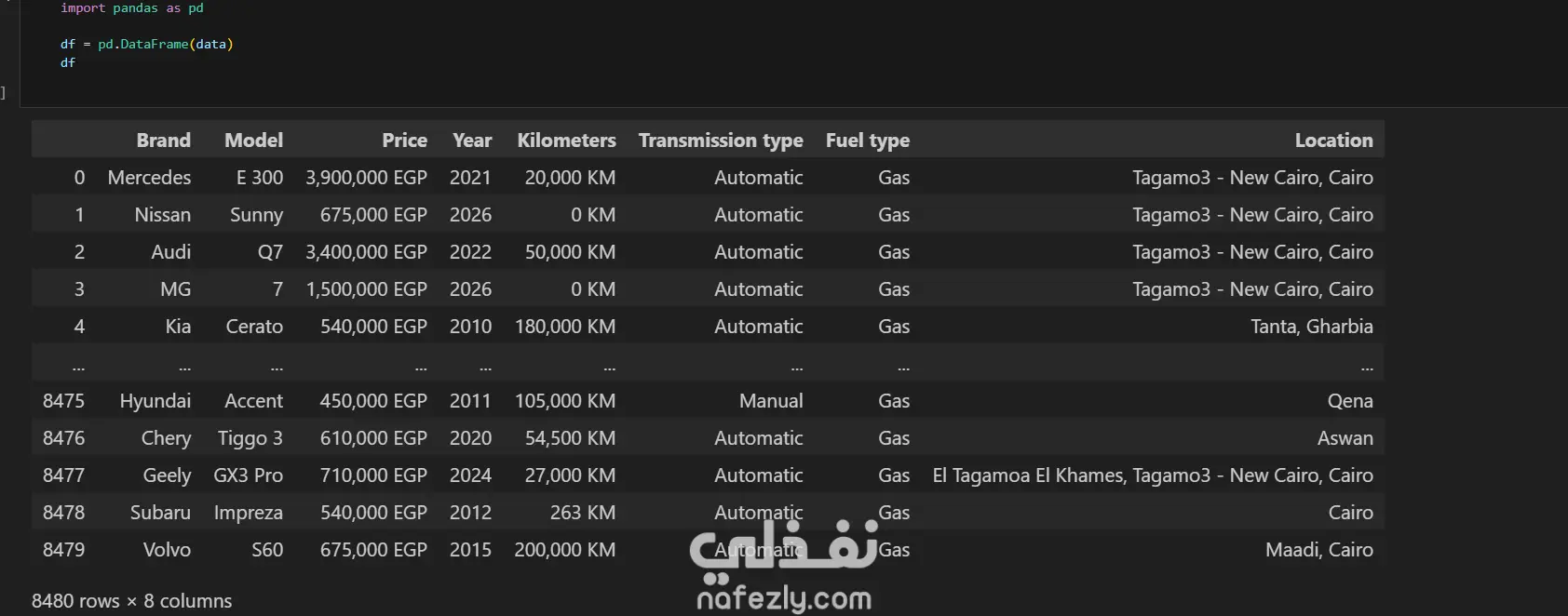Click the Accent model cell
The image size is (1568, 616).
253,401
